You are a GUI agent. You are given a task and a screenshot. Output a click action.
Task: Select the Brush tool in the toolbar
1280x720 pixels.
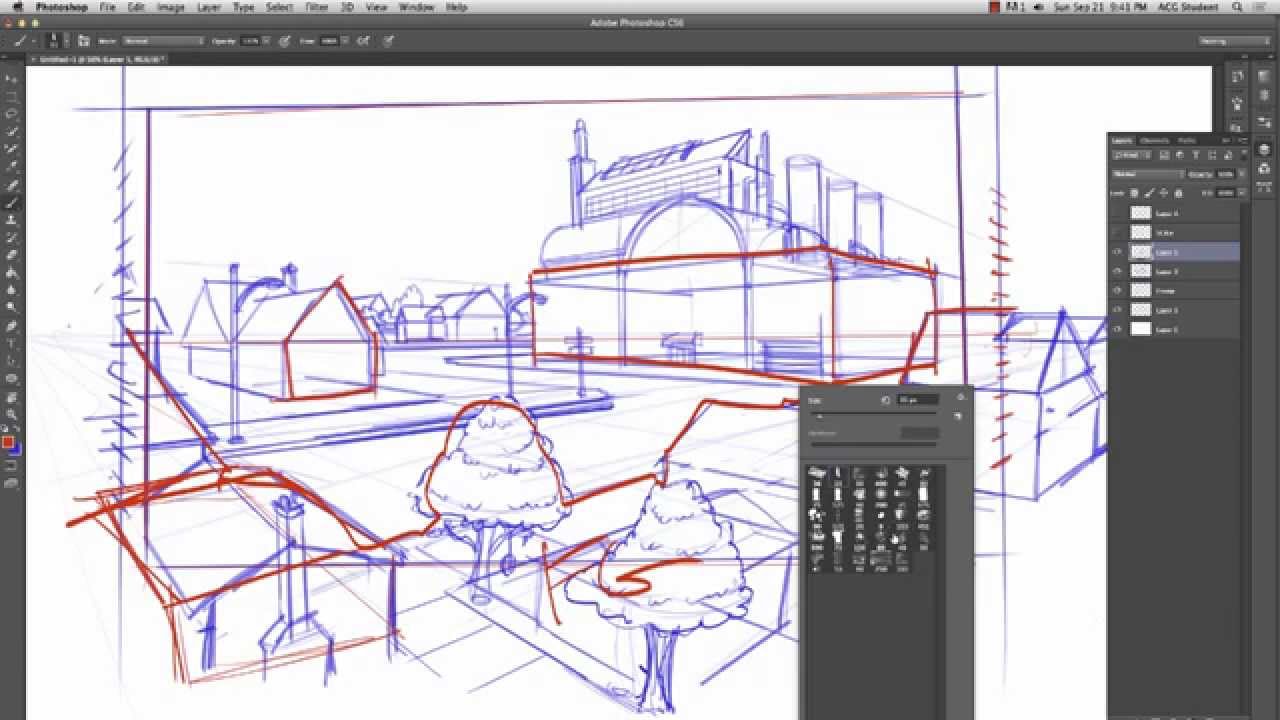click(12, 202)
